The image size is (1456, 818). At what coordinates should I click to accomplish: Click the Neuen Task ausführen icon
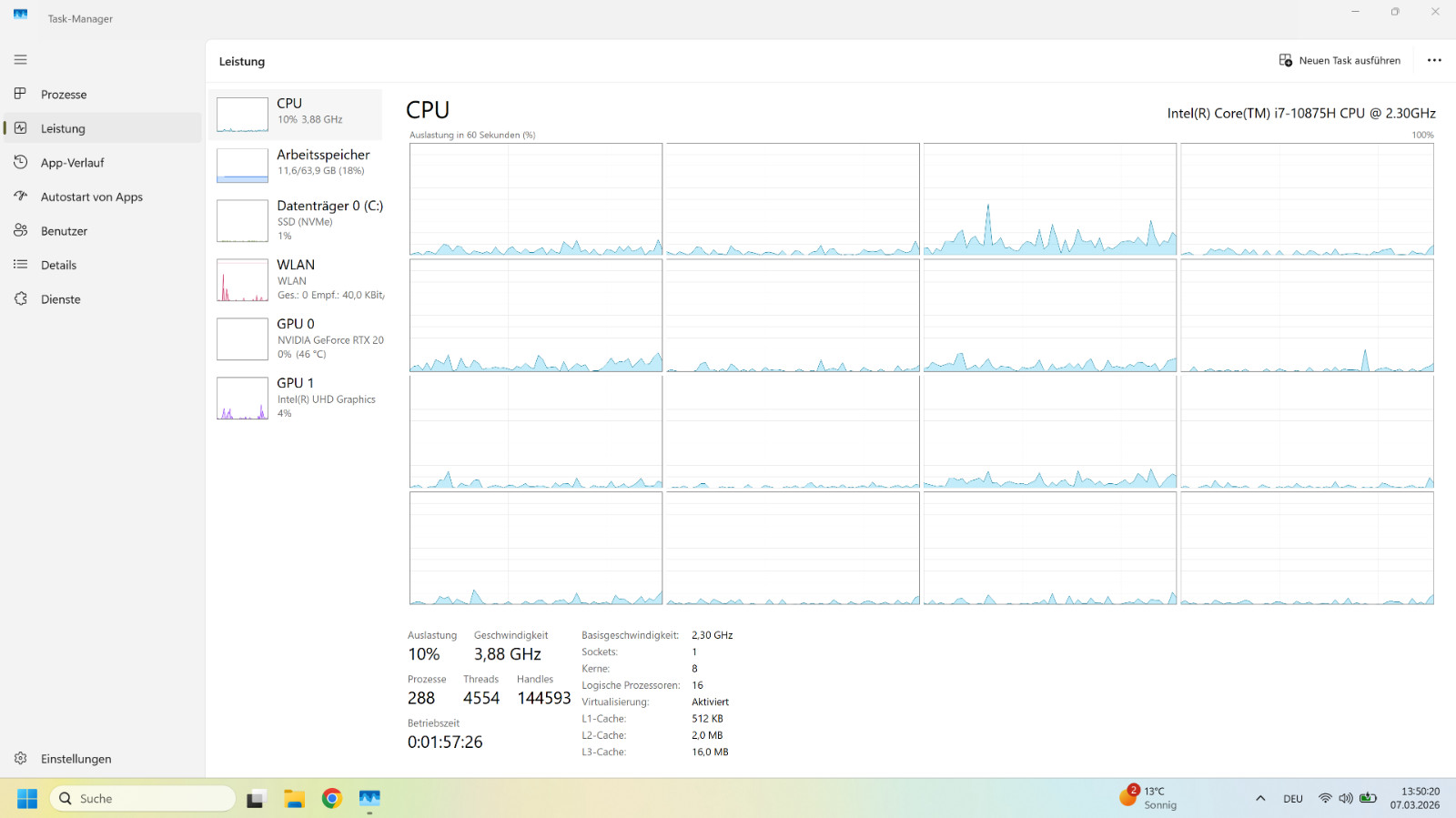[1286, 60]
